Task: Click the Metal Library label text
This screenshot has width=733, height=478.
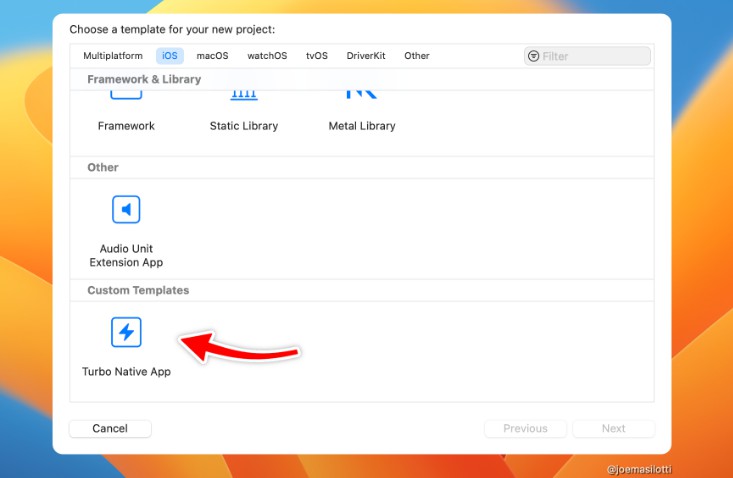Action: 362,126
